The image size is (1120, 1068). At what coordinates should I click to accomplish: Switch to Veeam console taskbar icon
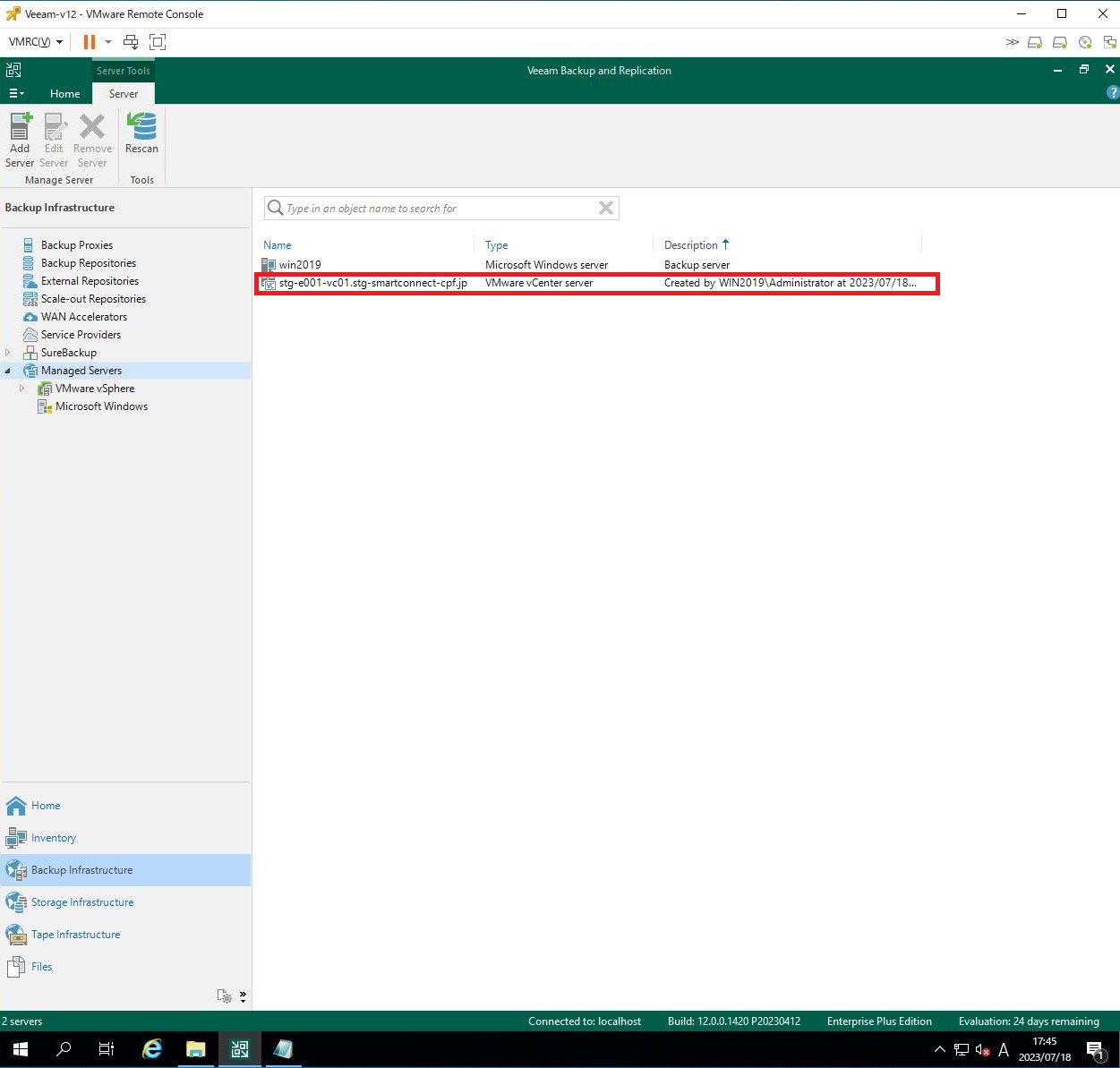239,1049
